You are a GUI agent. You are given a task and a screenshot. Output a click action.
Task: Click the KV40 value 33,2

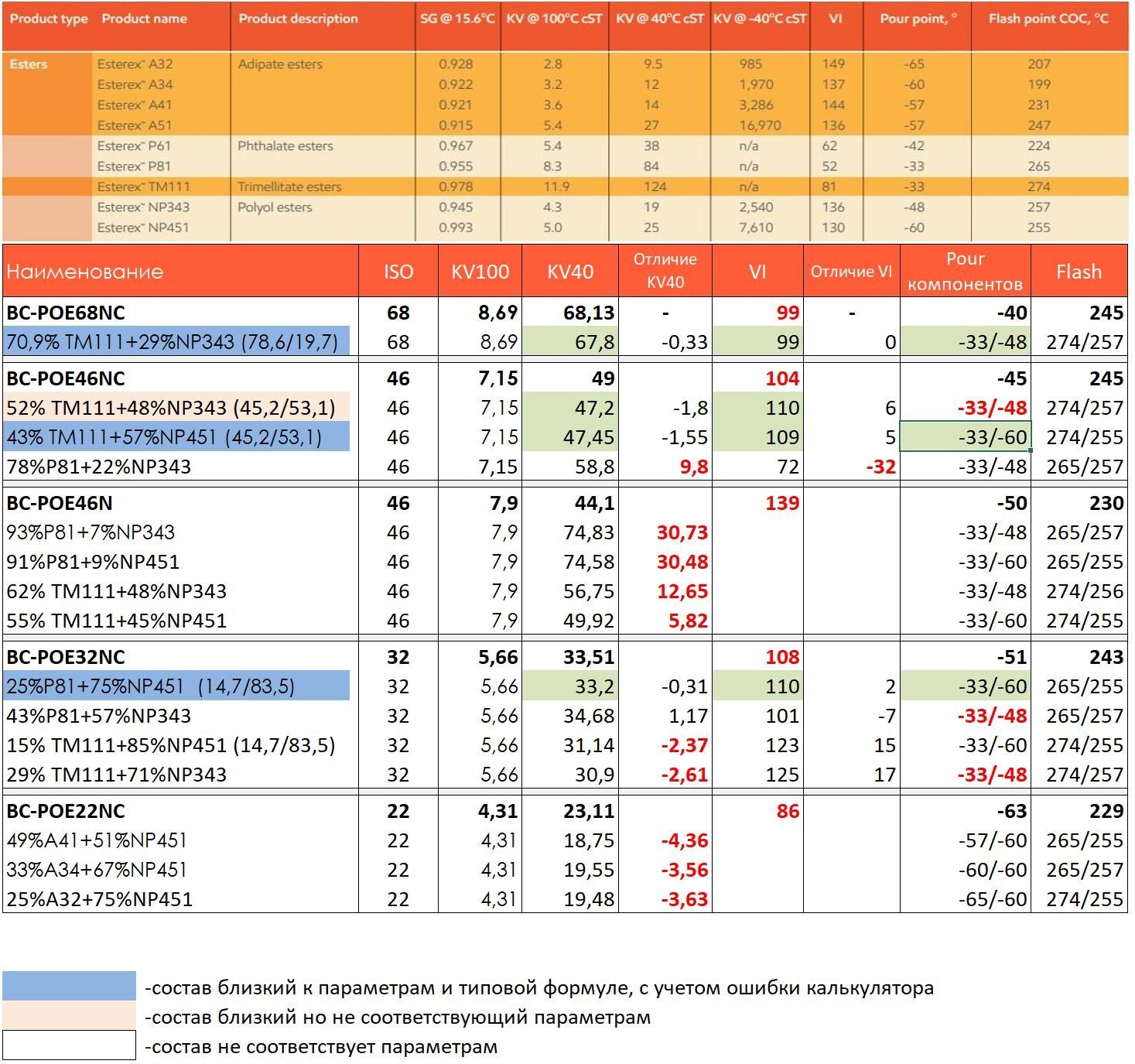pos(570,686)
